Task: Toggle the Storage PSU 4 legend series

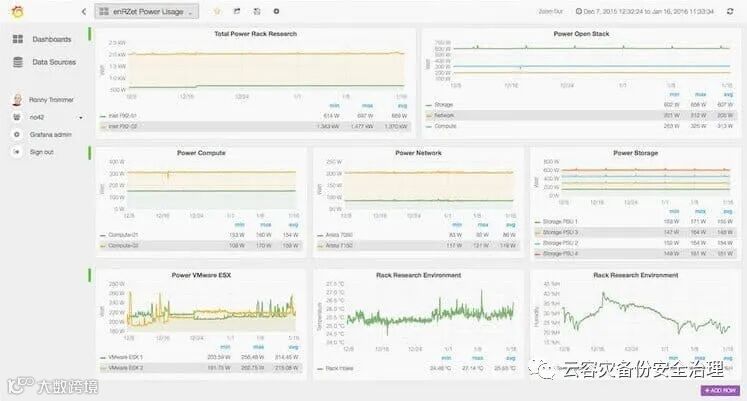Action: coord(560,254)
